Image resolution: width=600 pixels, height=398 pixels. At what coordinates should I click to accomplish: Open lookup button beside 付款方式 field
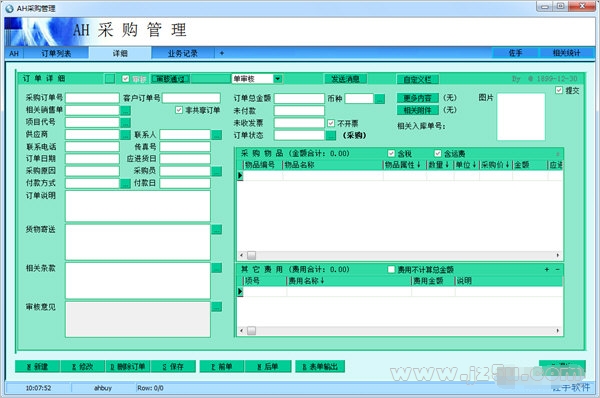coord(126,183)
